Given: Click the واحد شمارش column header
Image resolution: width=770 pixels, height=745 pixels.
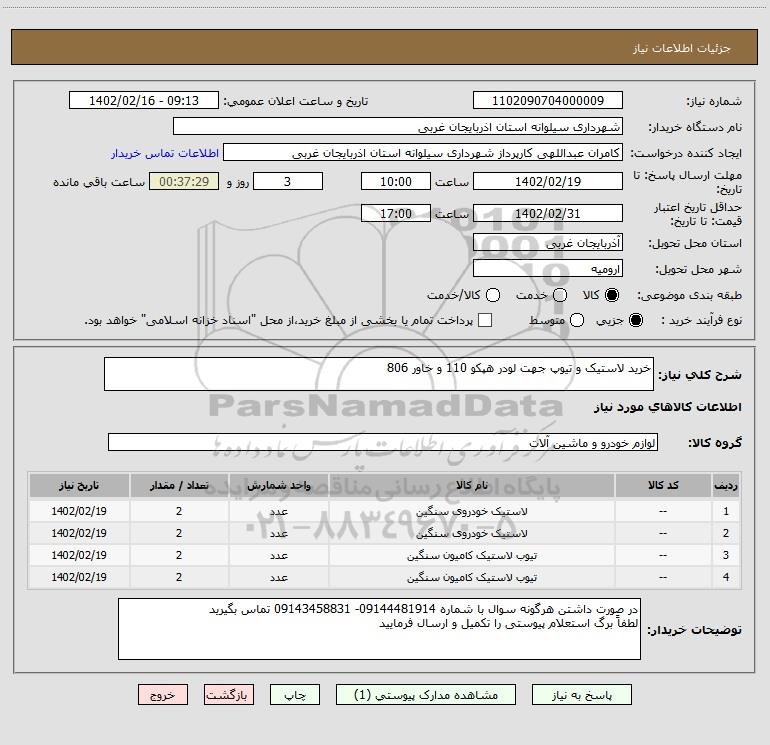Looking at the screenshot, I should (x=278, y=486).
